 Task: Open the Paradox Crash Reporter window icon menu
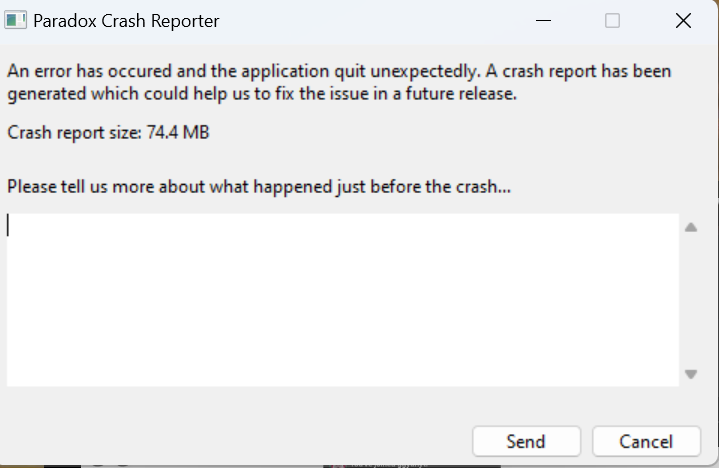coord(16,21)
